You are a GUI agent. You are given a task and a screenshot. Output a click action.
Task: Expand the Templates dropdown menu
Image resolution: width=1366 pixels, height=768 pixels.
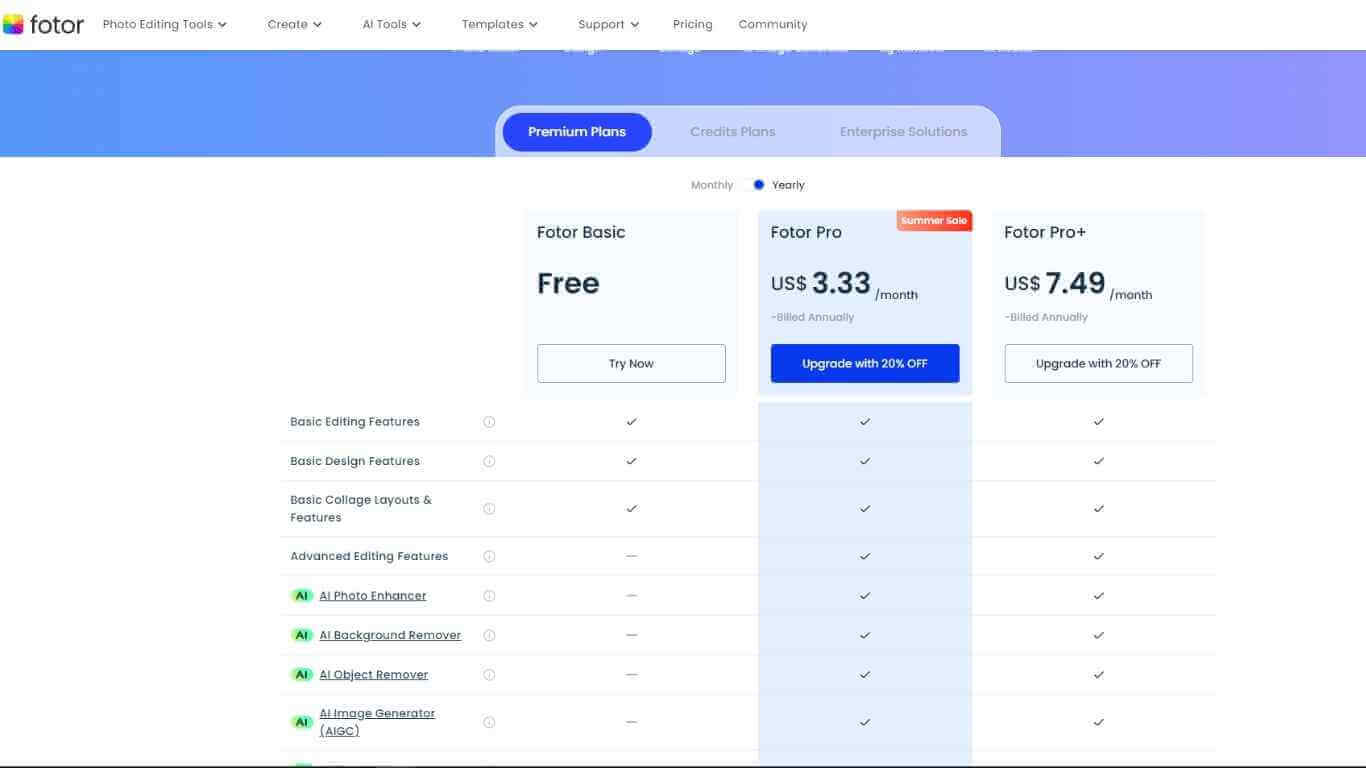coord(500,24)
